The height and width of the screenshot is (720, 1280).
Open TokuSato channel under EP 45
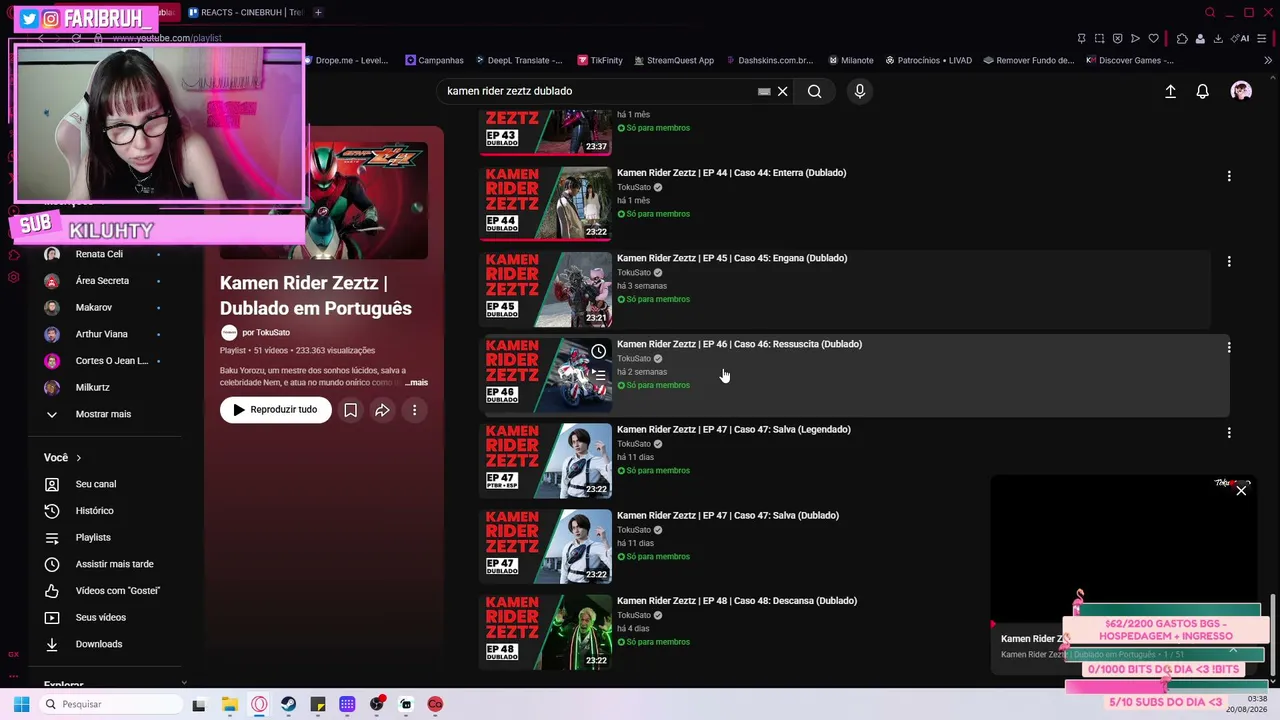point(634,273)
